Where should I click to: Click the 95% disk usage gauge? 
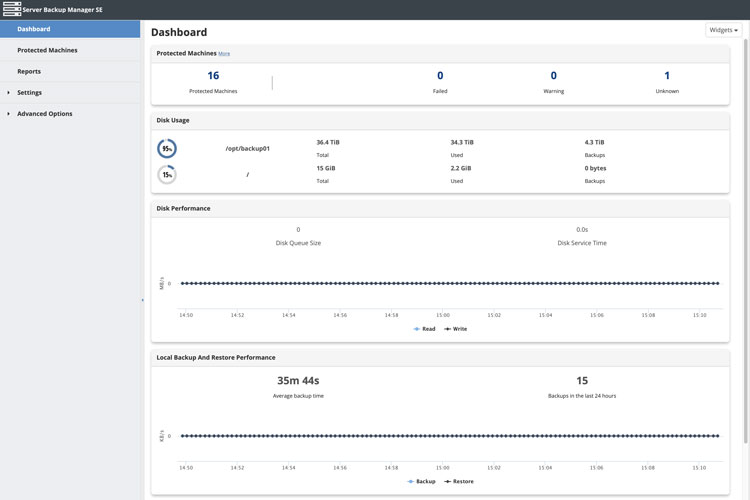pyautogui.click(x=167, y=148)
